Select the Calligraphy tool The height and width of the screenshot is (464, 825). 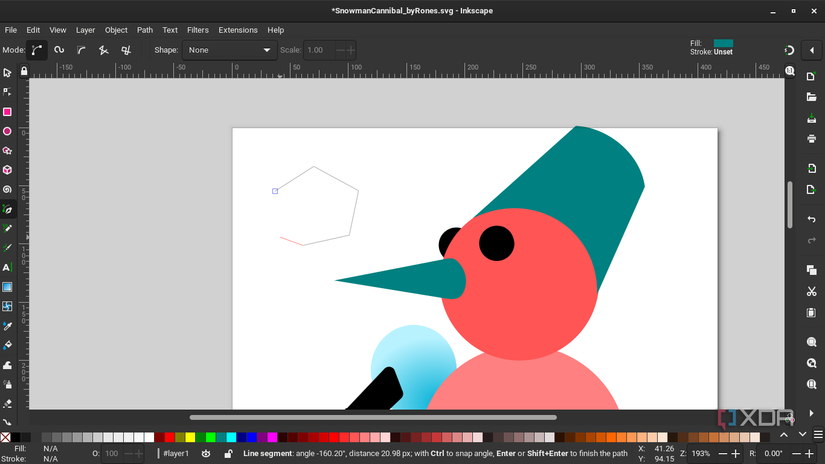tap(7, 248)
